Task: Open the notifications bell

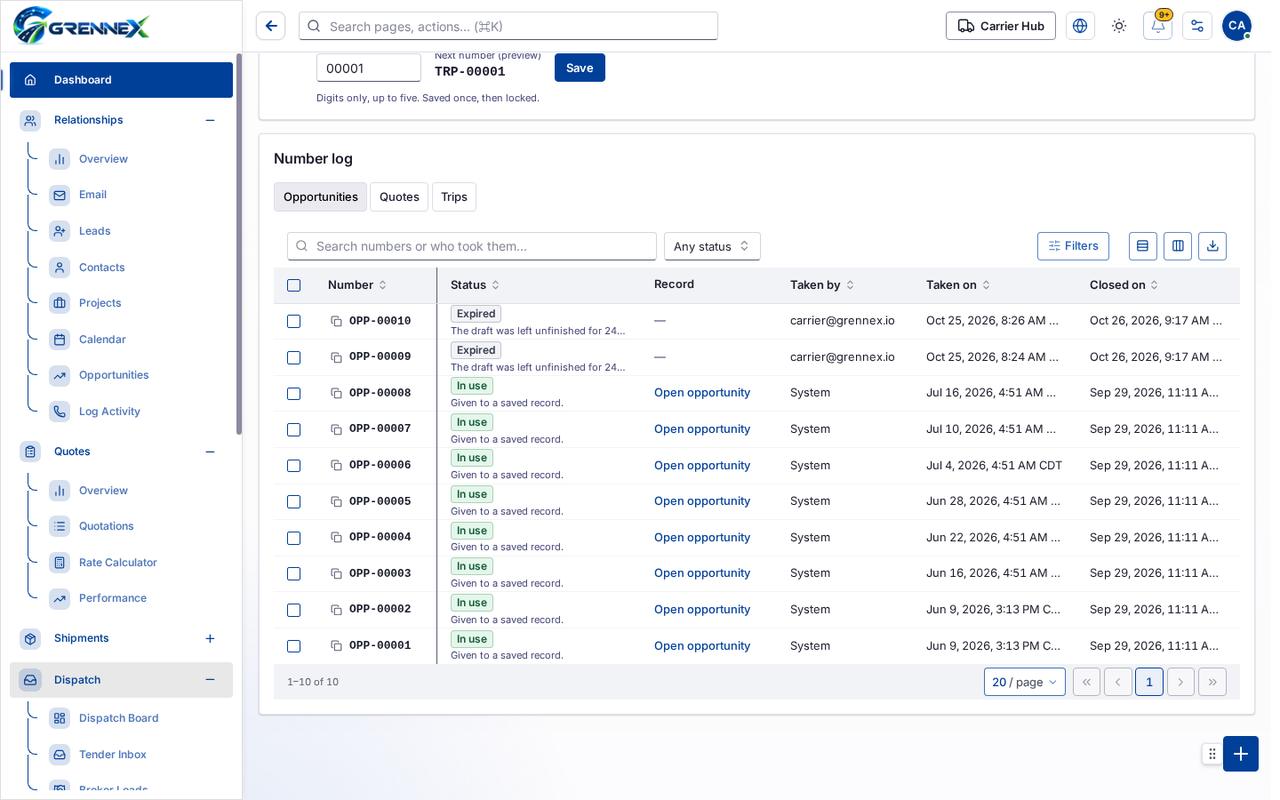Action: point(1158,26)
